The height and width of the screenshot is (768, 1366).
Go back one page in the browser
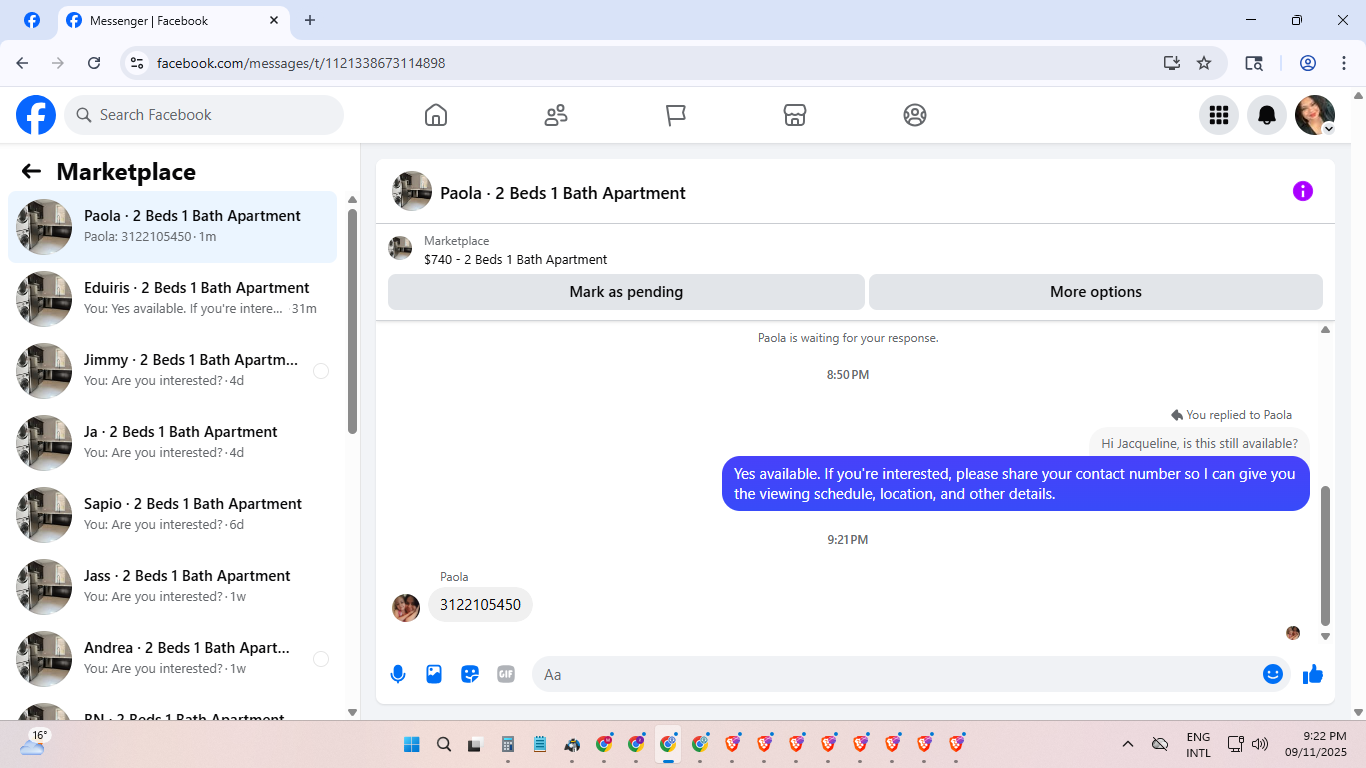22,63
